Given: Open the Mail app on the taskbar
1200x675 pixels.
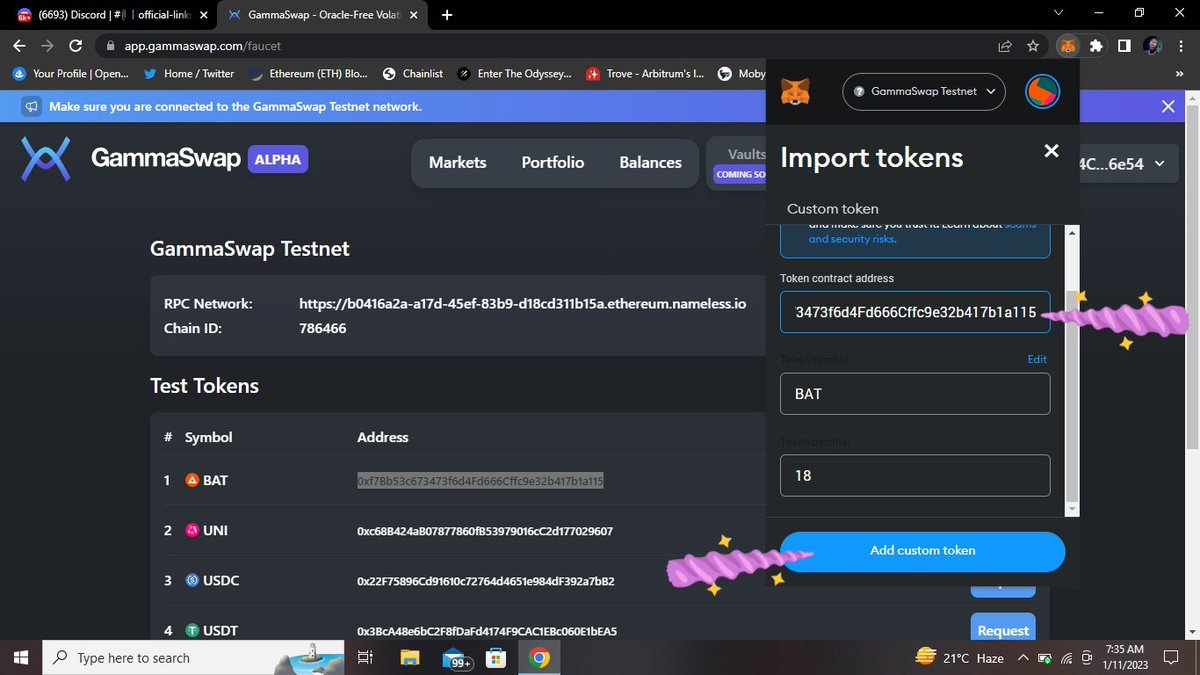Looking at the screenshot, I should pyautogui.click(x=455, y=658).
